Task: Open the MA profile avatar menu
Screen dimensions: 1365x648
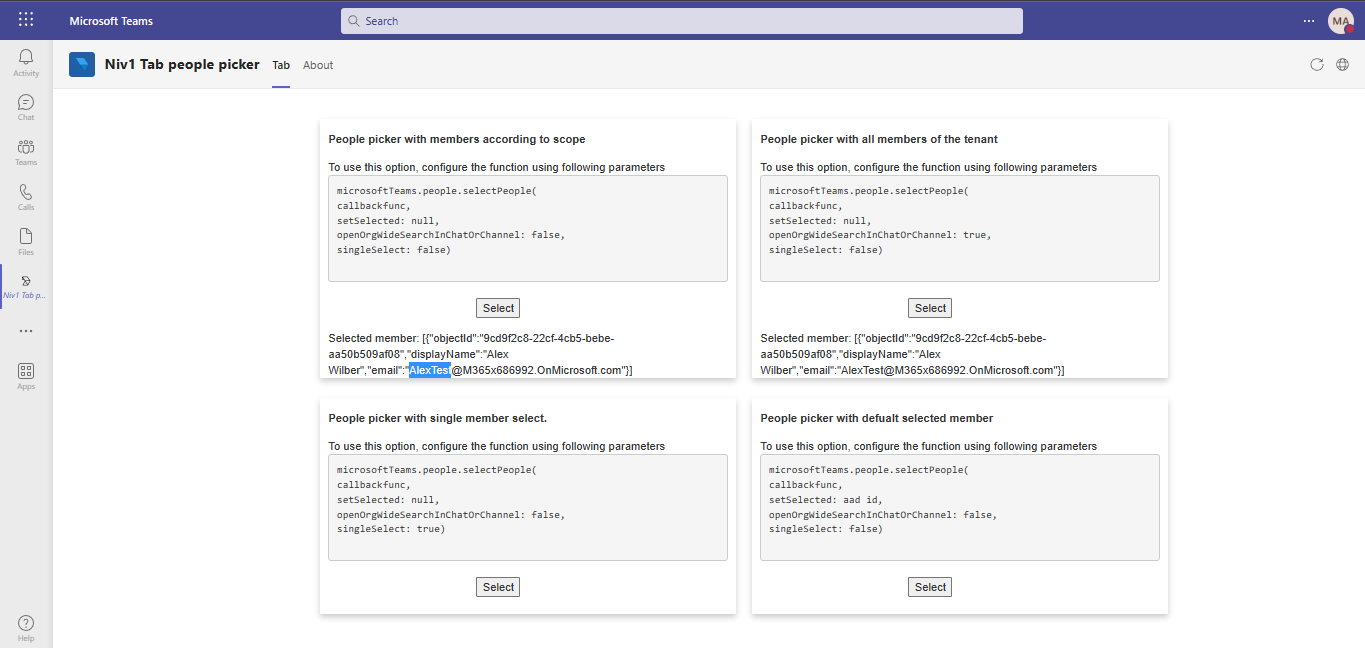Action: [x=1341, y=20]
